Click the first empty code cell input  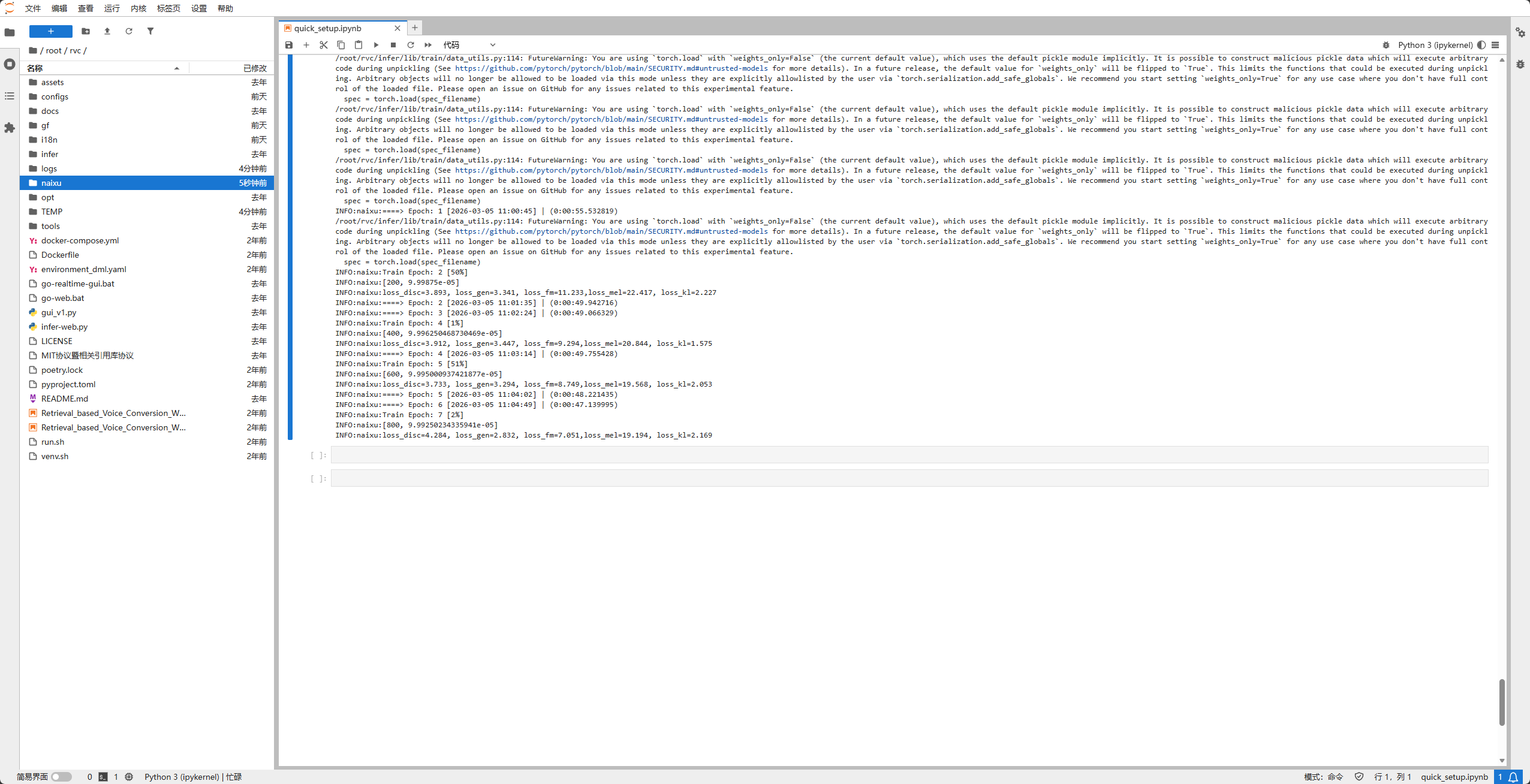click(909, 455)
